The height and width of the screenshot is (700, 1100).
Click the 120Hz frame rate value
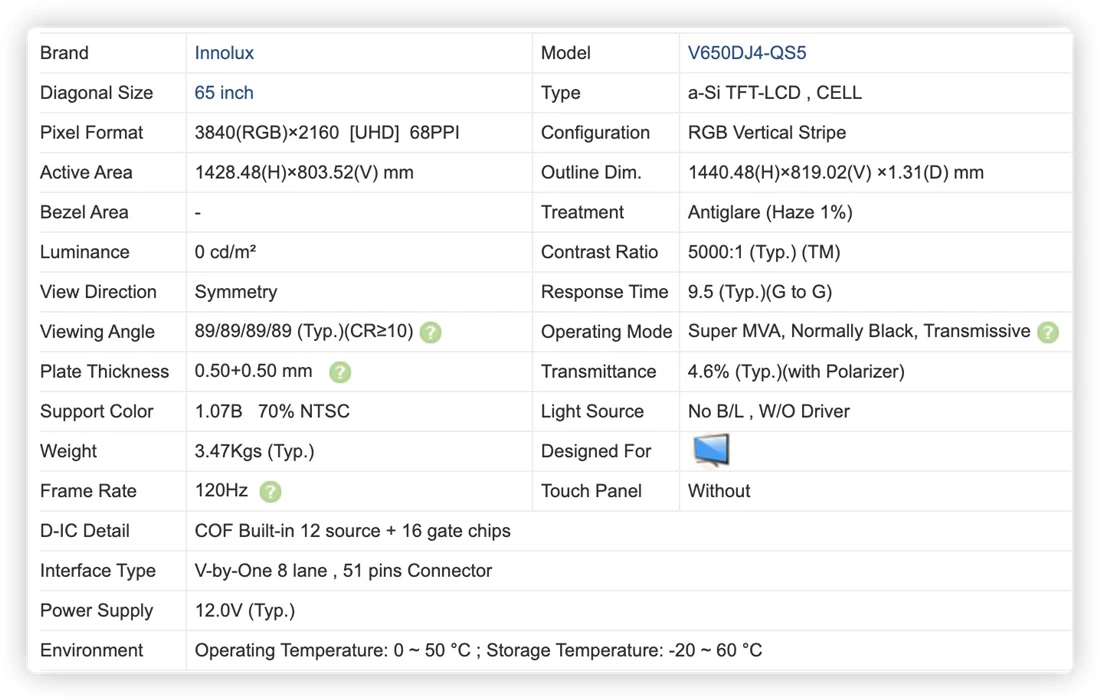click(221, 490)
